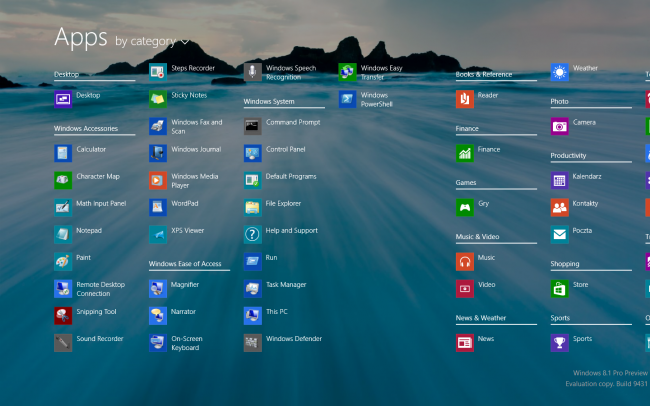Open Sound Recorder icon
This screenshot has height=406, width=650.
click(63, 343)
